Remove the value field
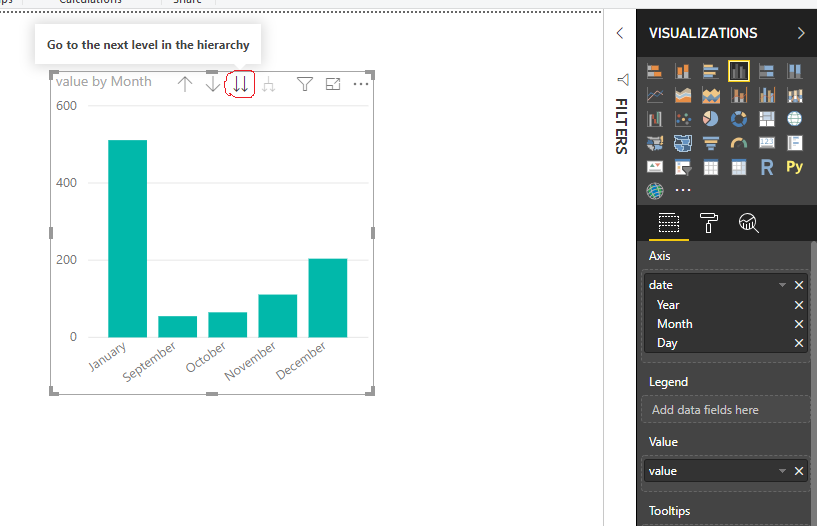 [799, 471]
